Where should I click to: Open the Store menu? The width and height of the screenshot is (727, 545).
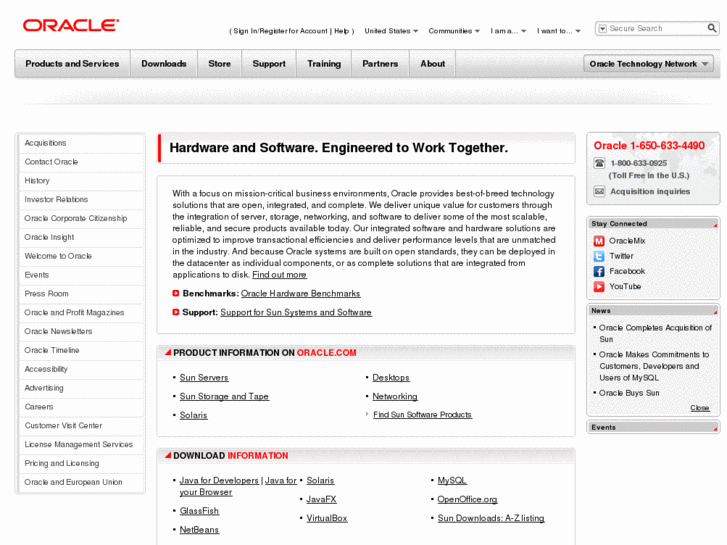[x=219, y=64]
